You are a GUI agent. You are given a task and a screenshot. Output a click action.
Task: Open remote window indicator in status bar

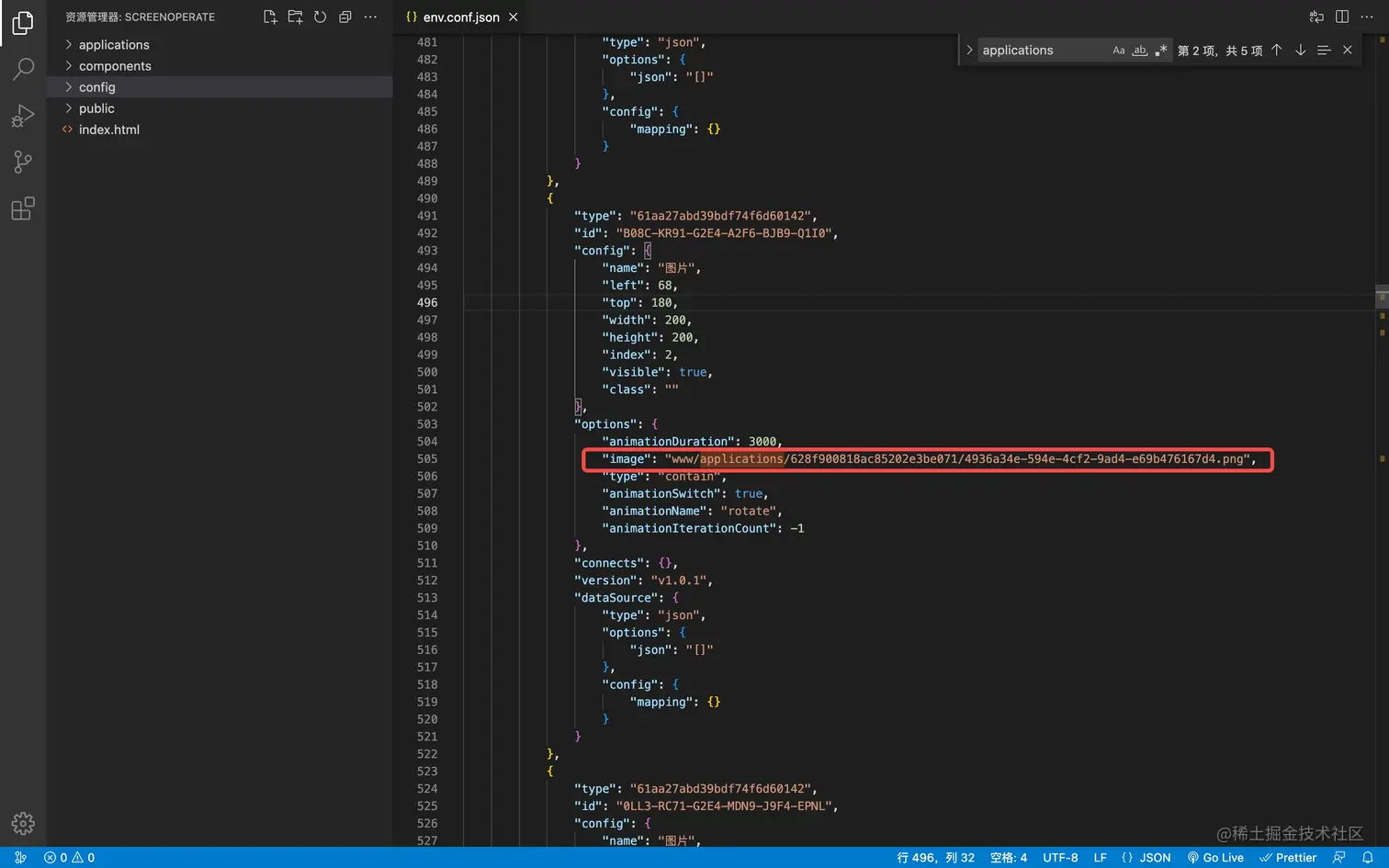[20, 857]
